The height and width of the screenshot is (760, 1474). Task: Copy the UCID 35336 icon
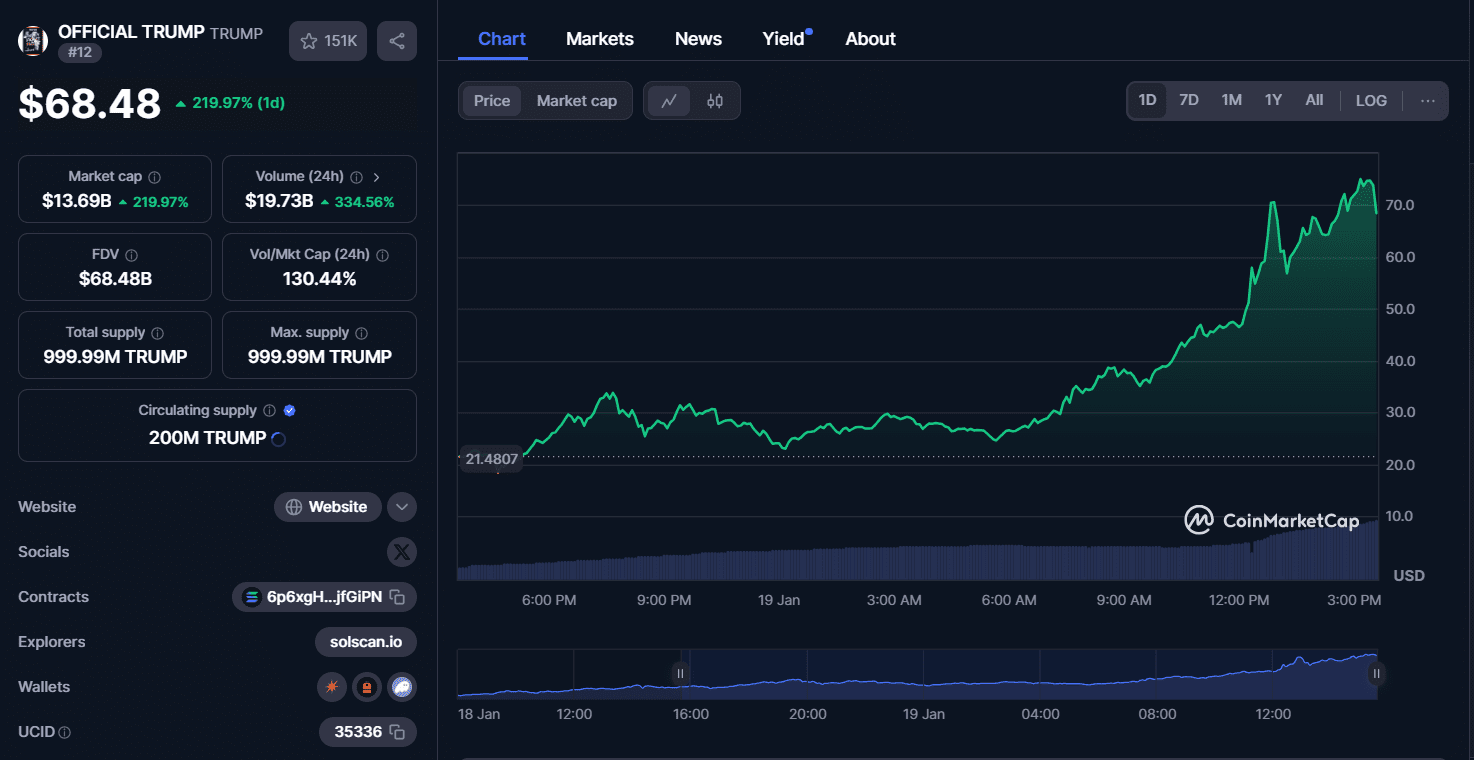tap(397, 732)
